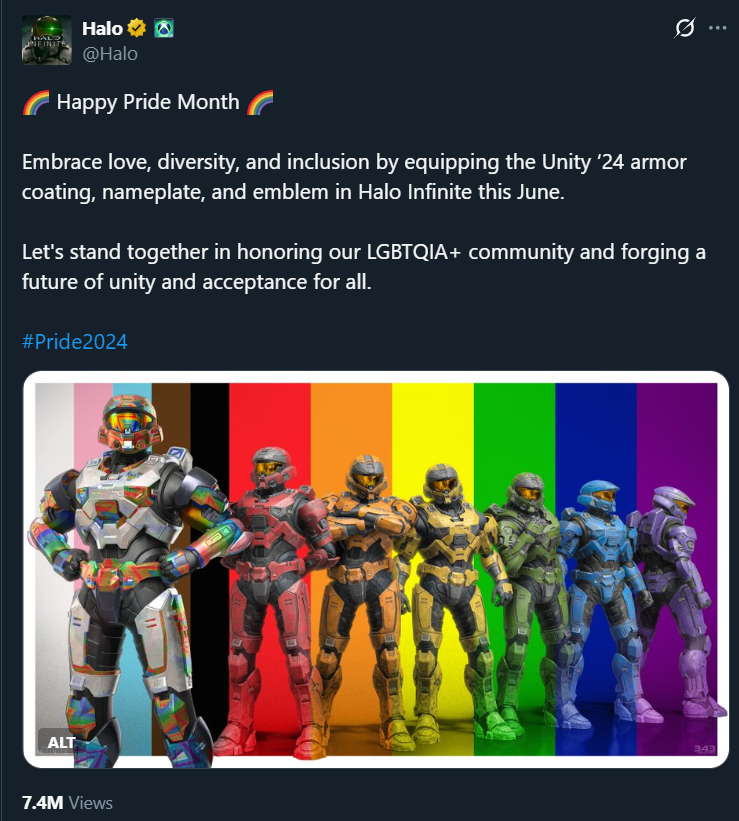Click the yellow background stripe in the image

433,419
